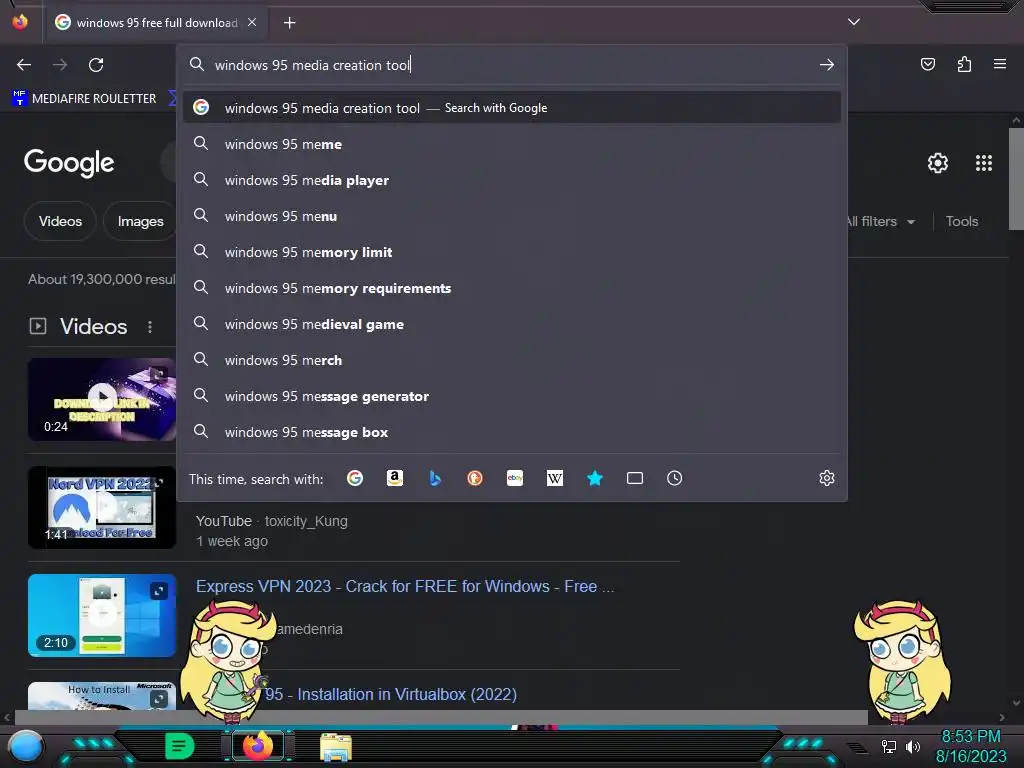Select suggestion 'windows 95 medieval game'
This screenshot has width=1024, height=768.
(511, 324)
